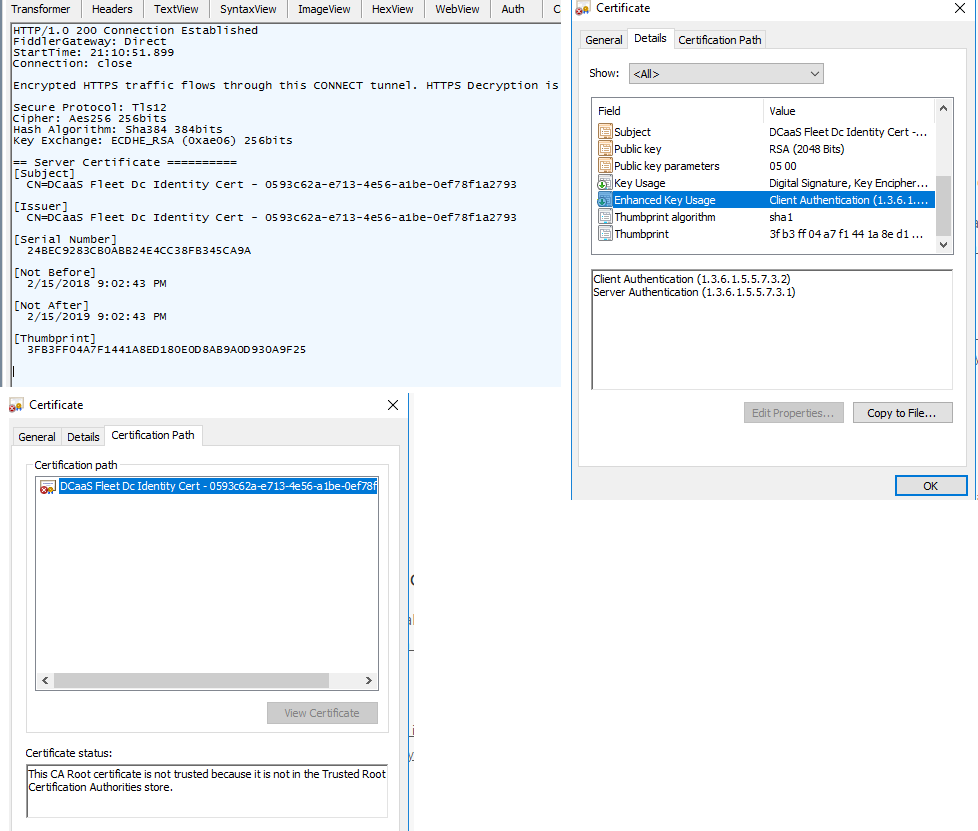Click the Public key field icon

pyautogui.click(x=605, y=149)
